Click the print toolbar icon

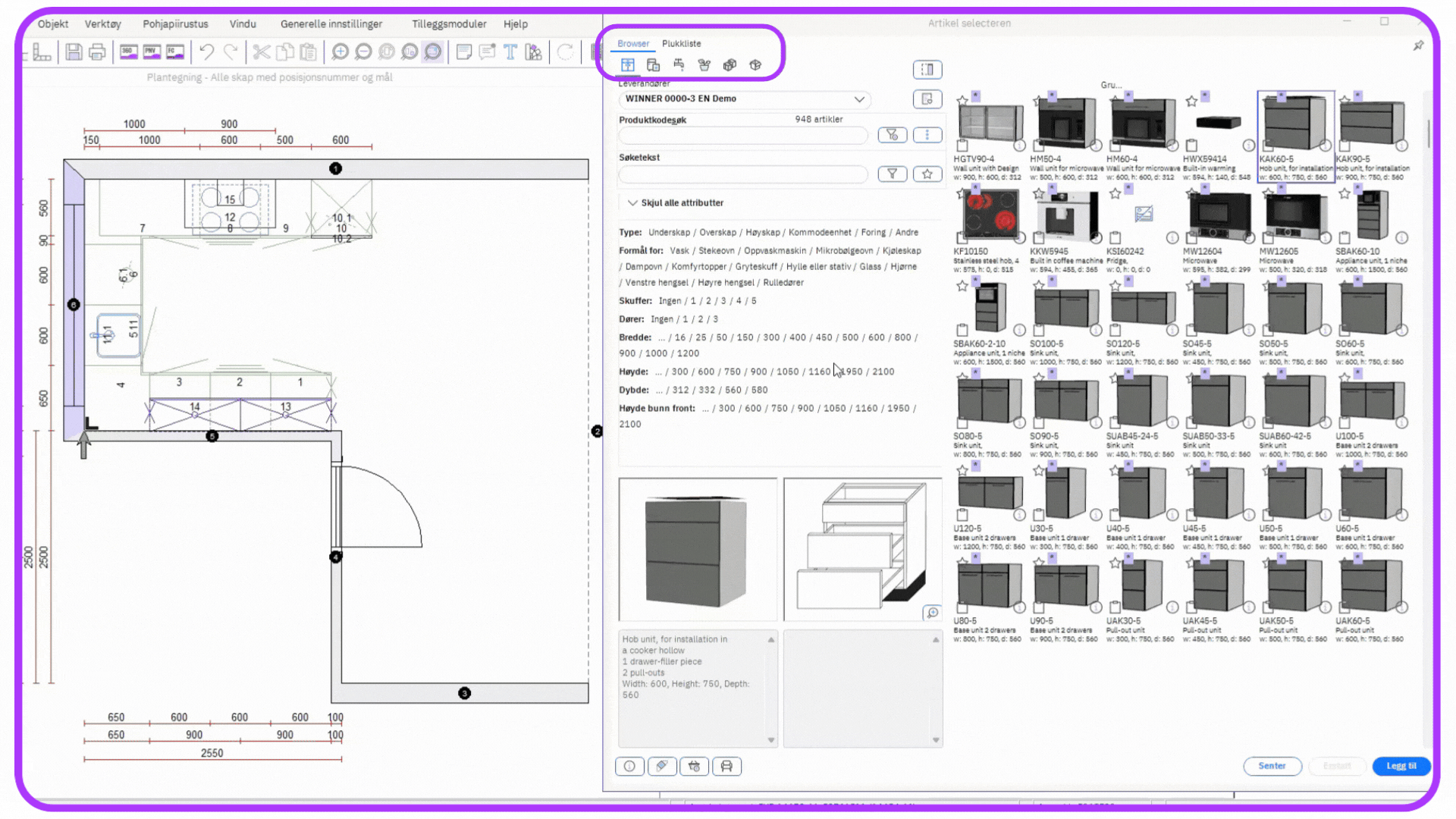pyautogui.click(x=97, y=52)
